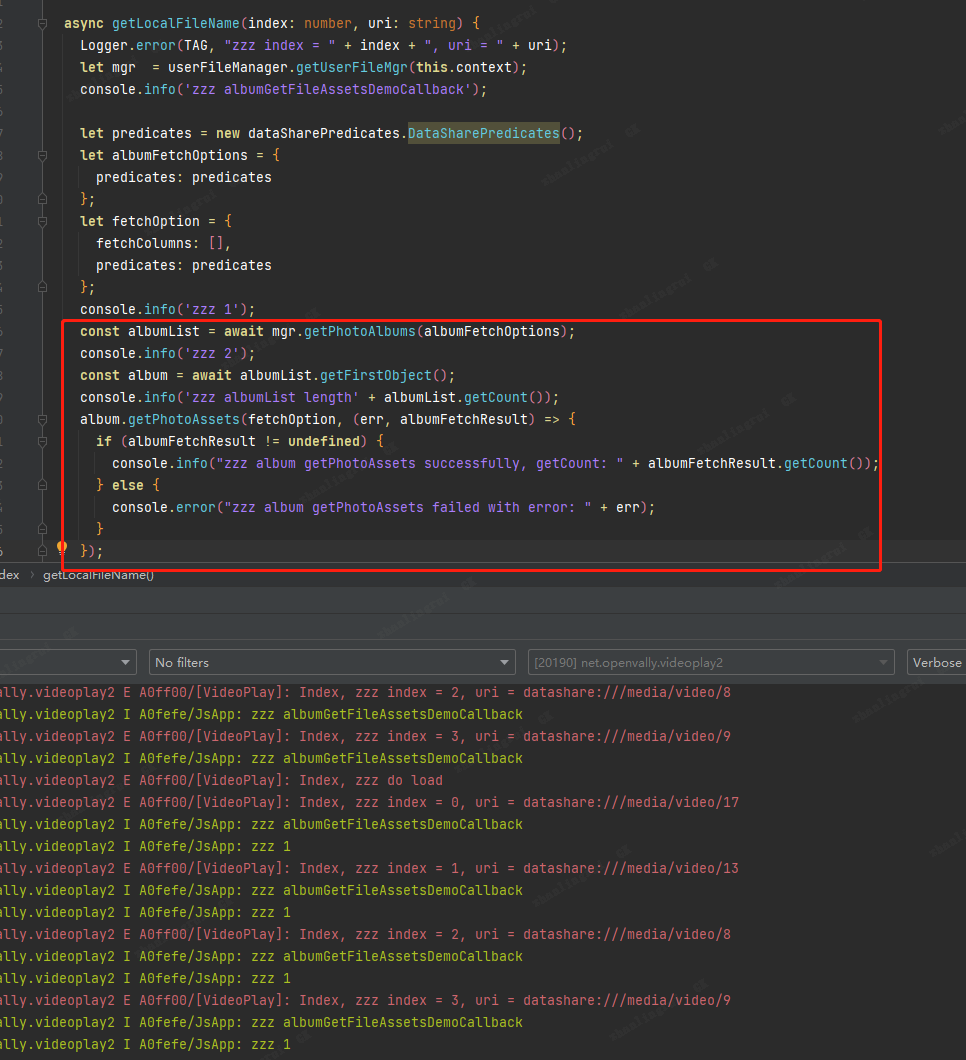
Task: Click the albumFetchResult != undefined condition
Action: (x=244, y=441)
